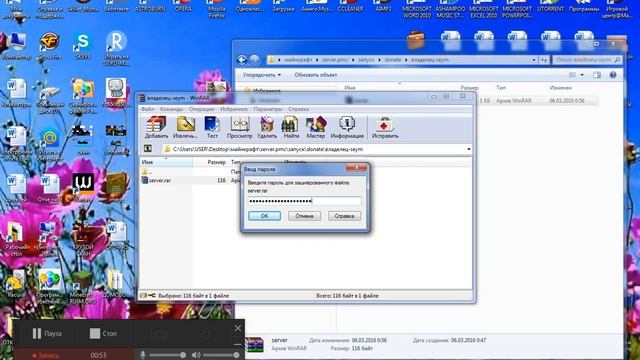Mute speaker icon in recorder
640x360 pixels.
[x=196, y=355]
